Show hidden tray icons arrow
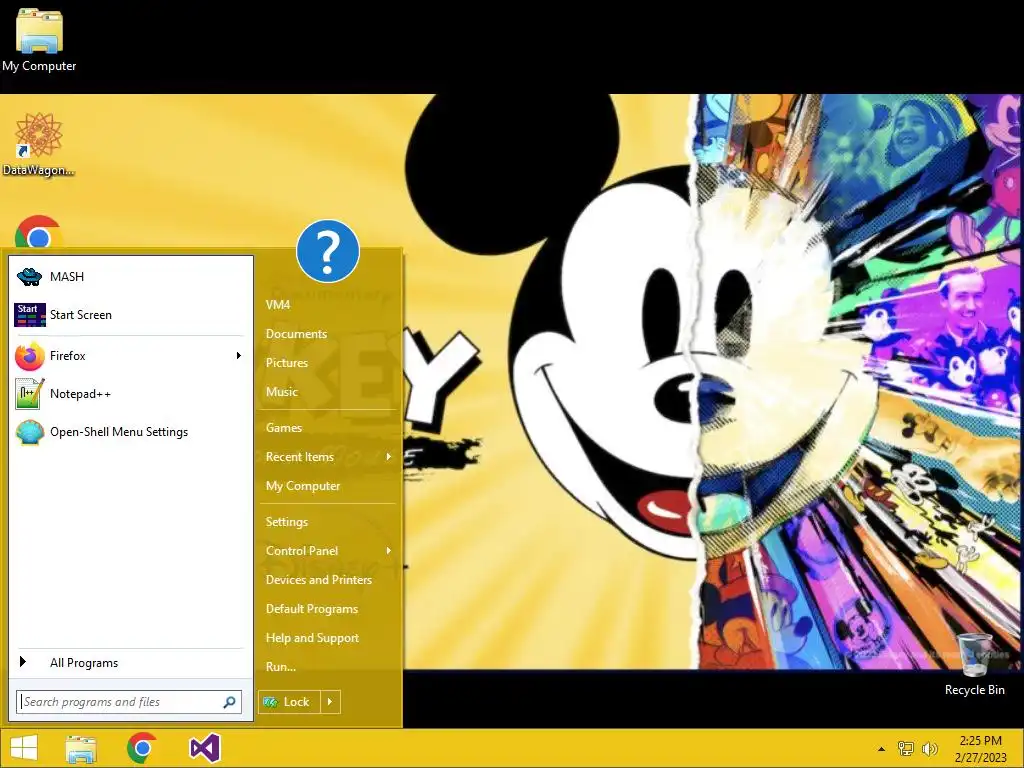Viewport: 1024px width, 768px height. [882, 749]
